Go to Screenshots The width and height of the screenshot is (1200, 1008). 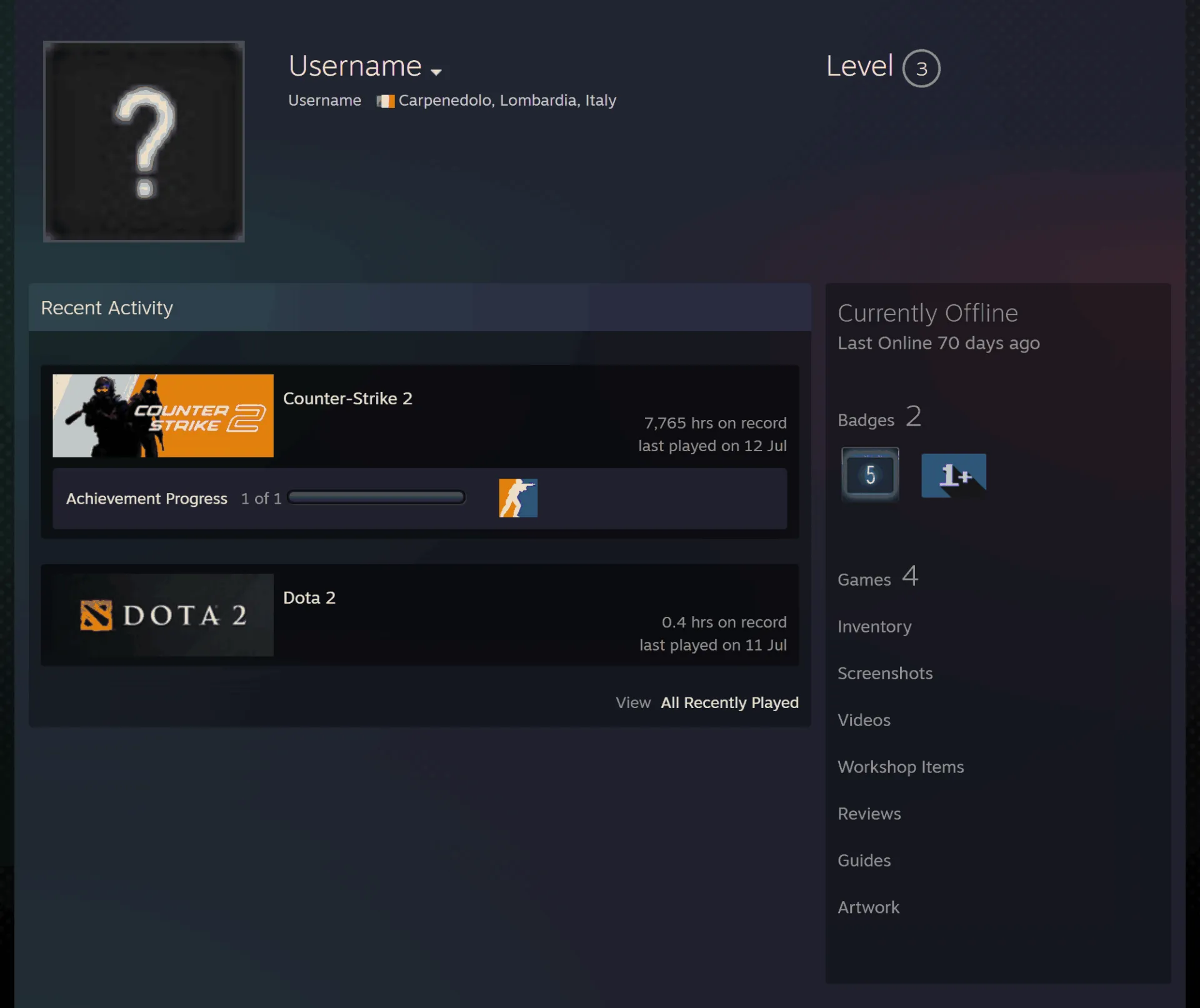pos(885,673)
